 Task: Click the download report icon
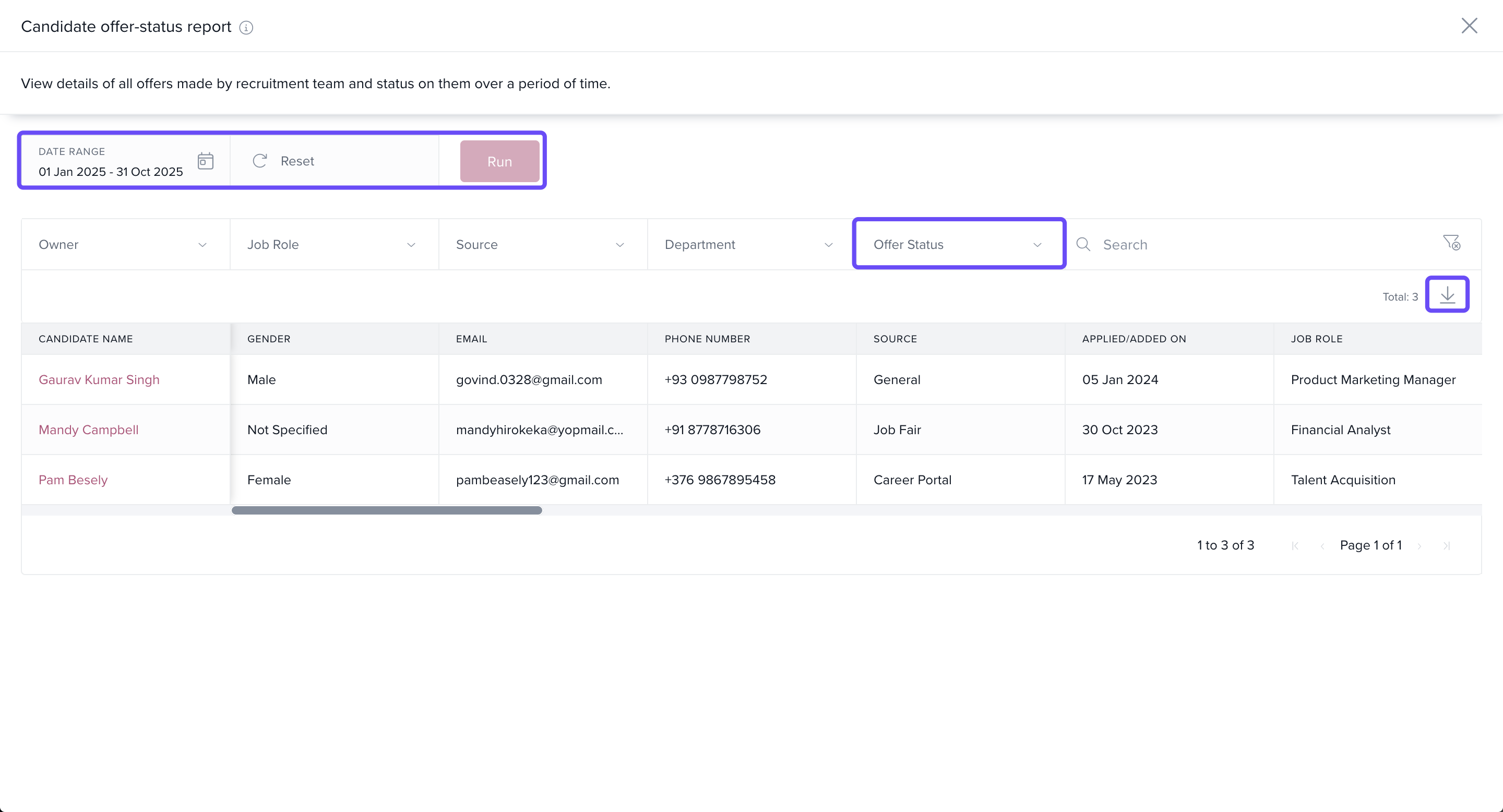(1447, 294)
